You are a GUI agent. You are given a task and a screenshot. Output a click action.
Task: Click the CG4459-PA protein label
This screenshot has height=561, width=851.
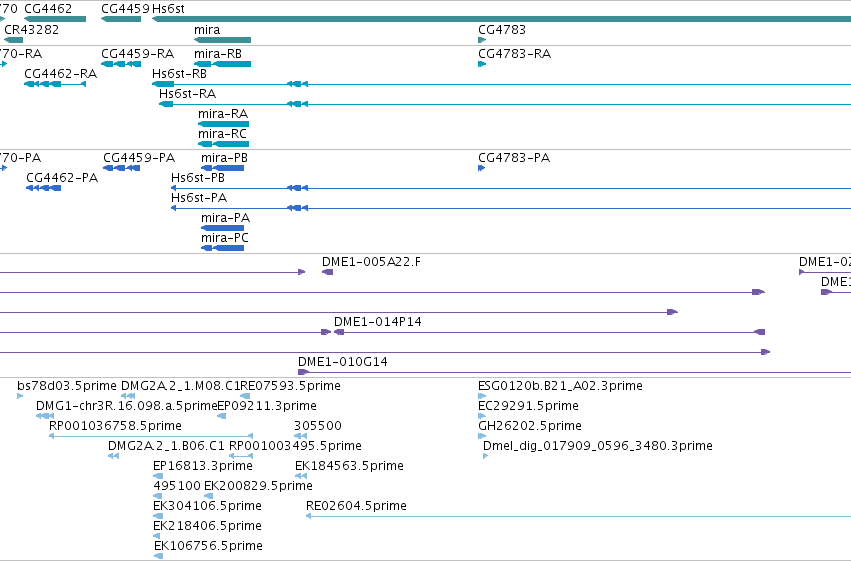(x=139, y=158)
